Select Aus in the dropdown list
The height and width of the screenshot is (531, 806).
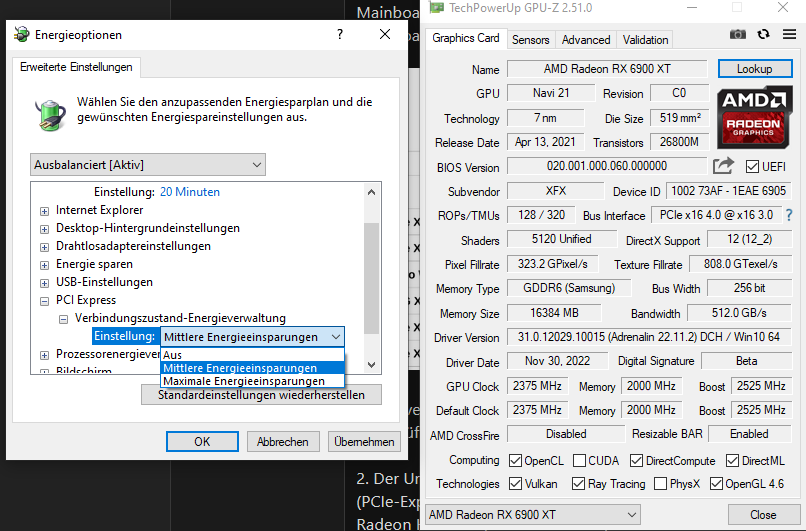[x=252, y=355]
